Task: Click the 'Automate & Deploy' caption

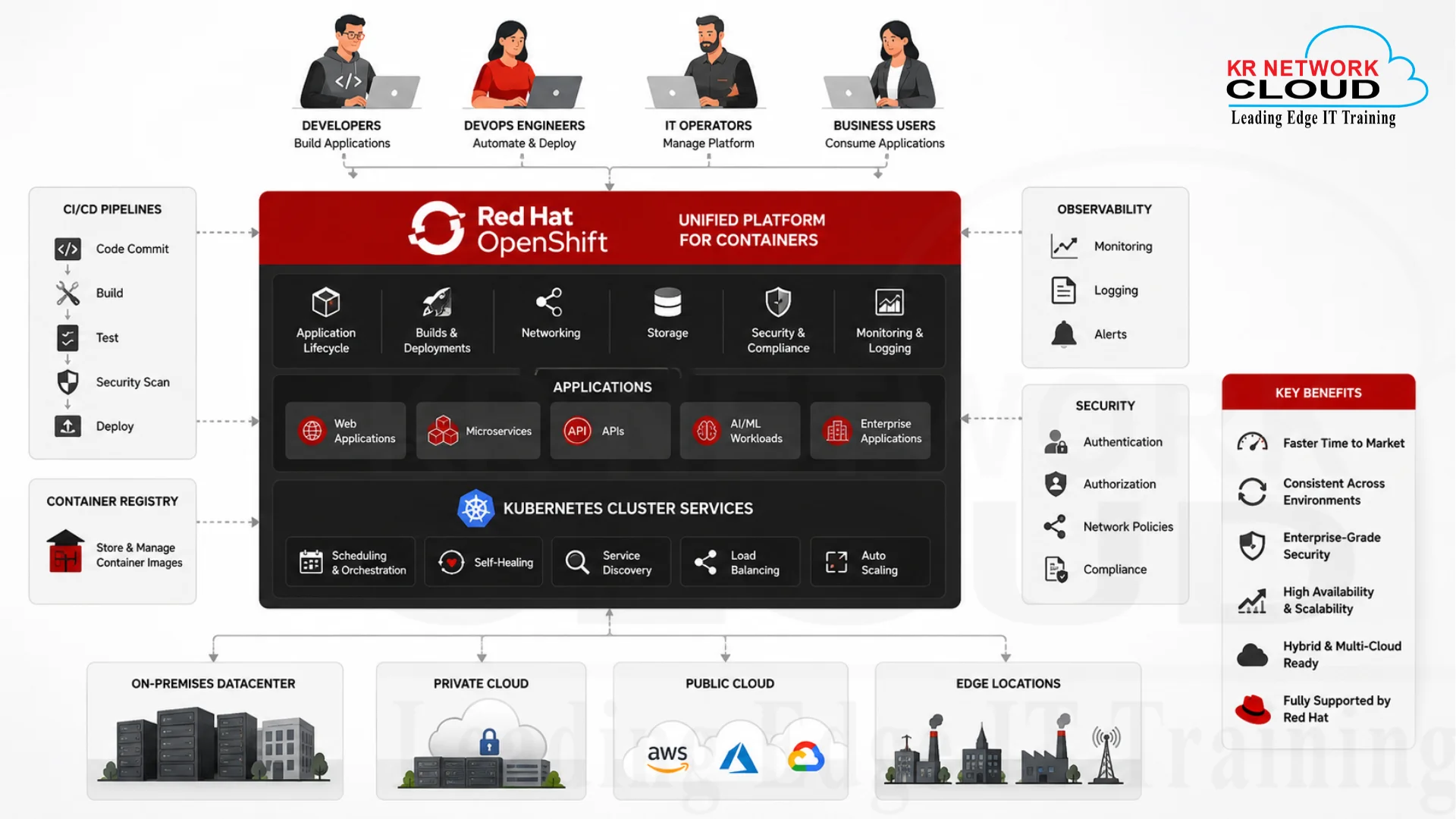Action: coord(524,143)
